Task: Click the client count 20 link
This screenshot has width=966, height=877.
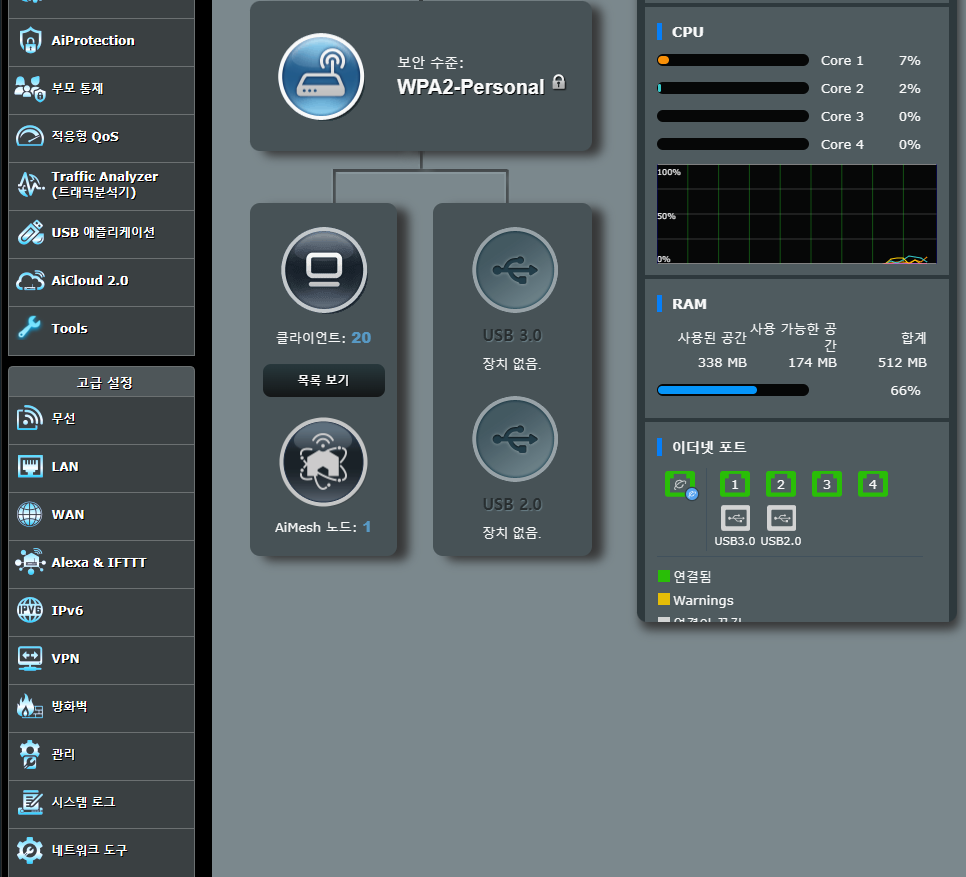Action: click(361, 337)
